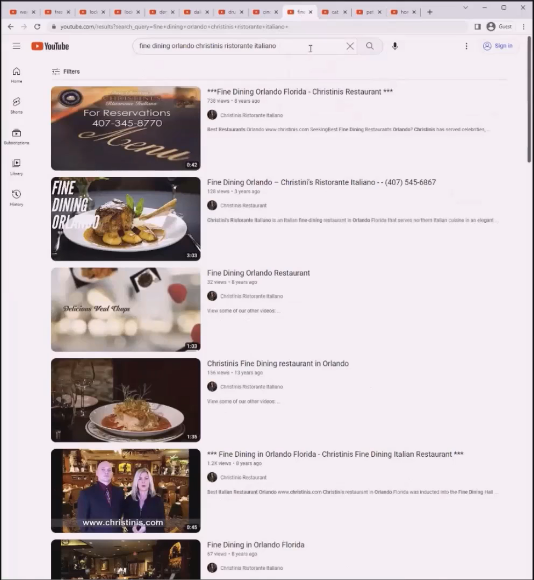Open Subscriptions in the sidebar
Image resolution: width=534 pixels, height=580 pixels.
pos(16,136)
